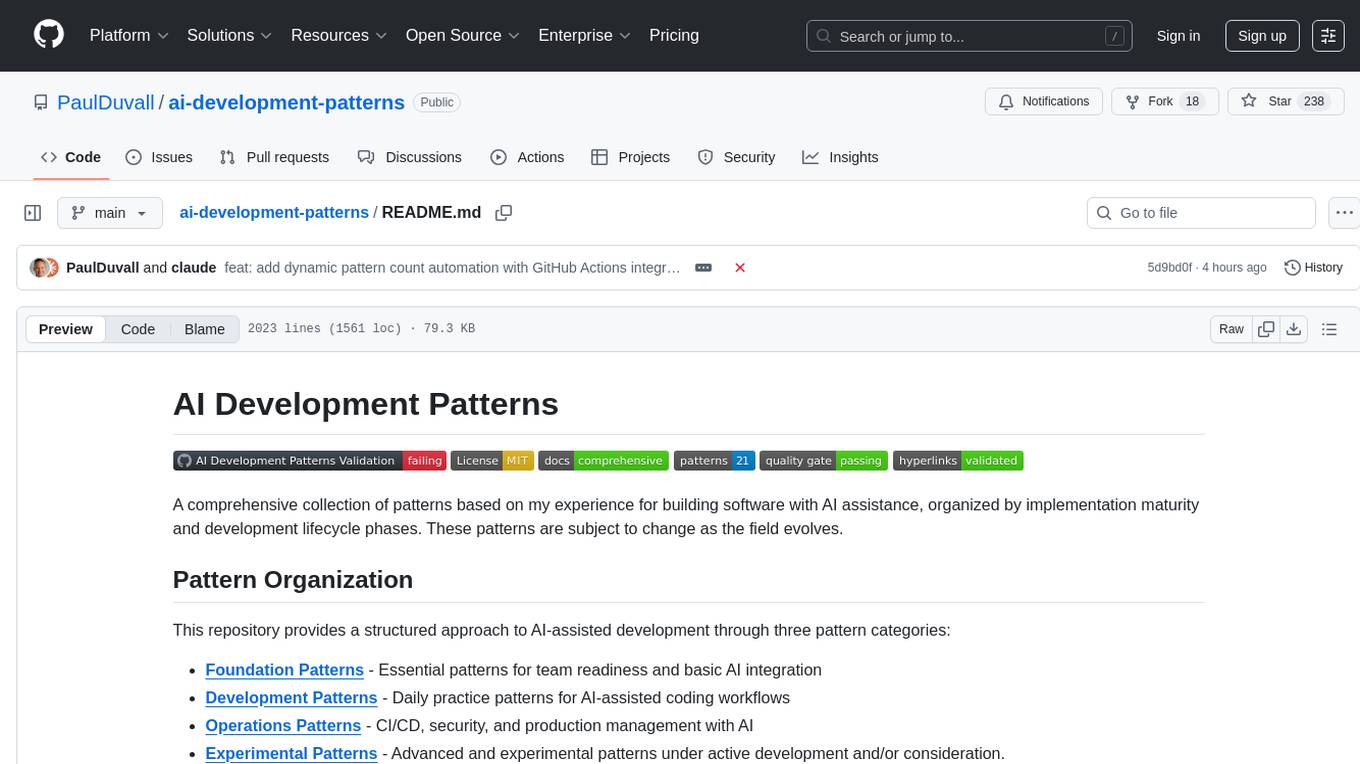View file History
Screen dimensions: 1360x764
[x=1313, y=267]
